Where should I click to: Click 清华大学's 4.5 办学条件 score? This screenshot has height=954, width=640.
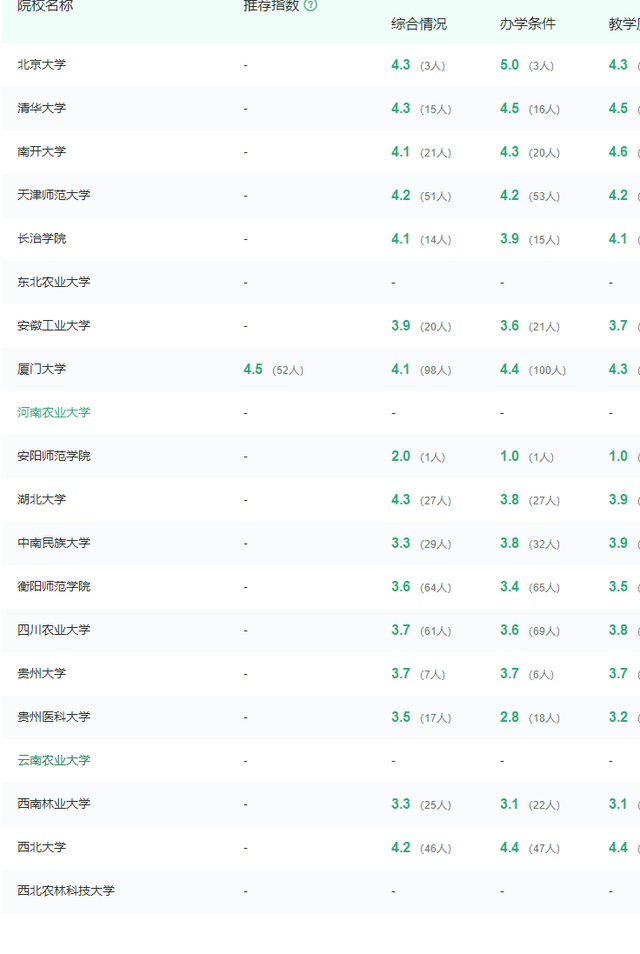point(509,108)
